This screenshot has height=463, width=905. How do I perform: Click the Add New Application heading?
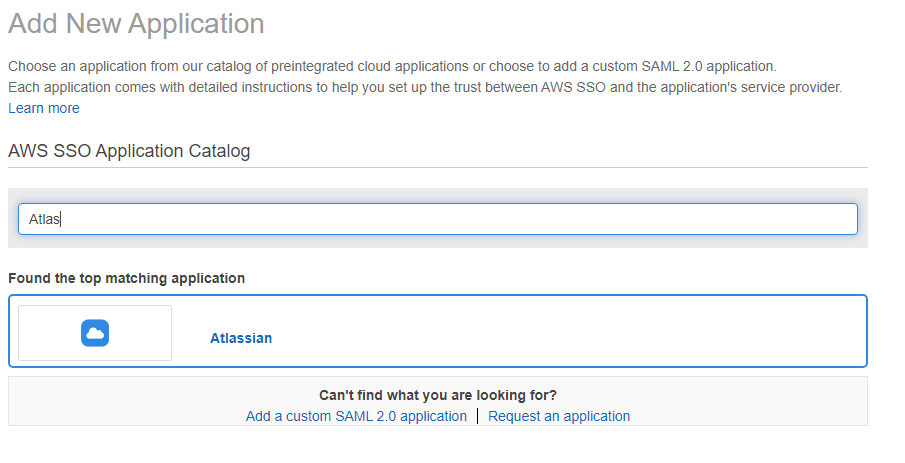(x=136, y=24)
